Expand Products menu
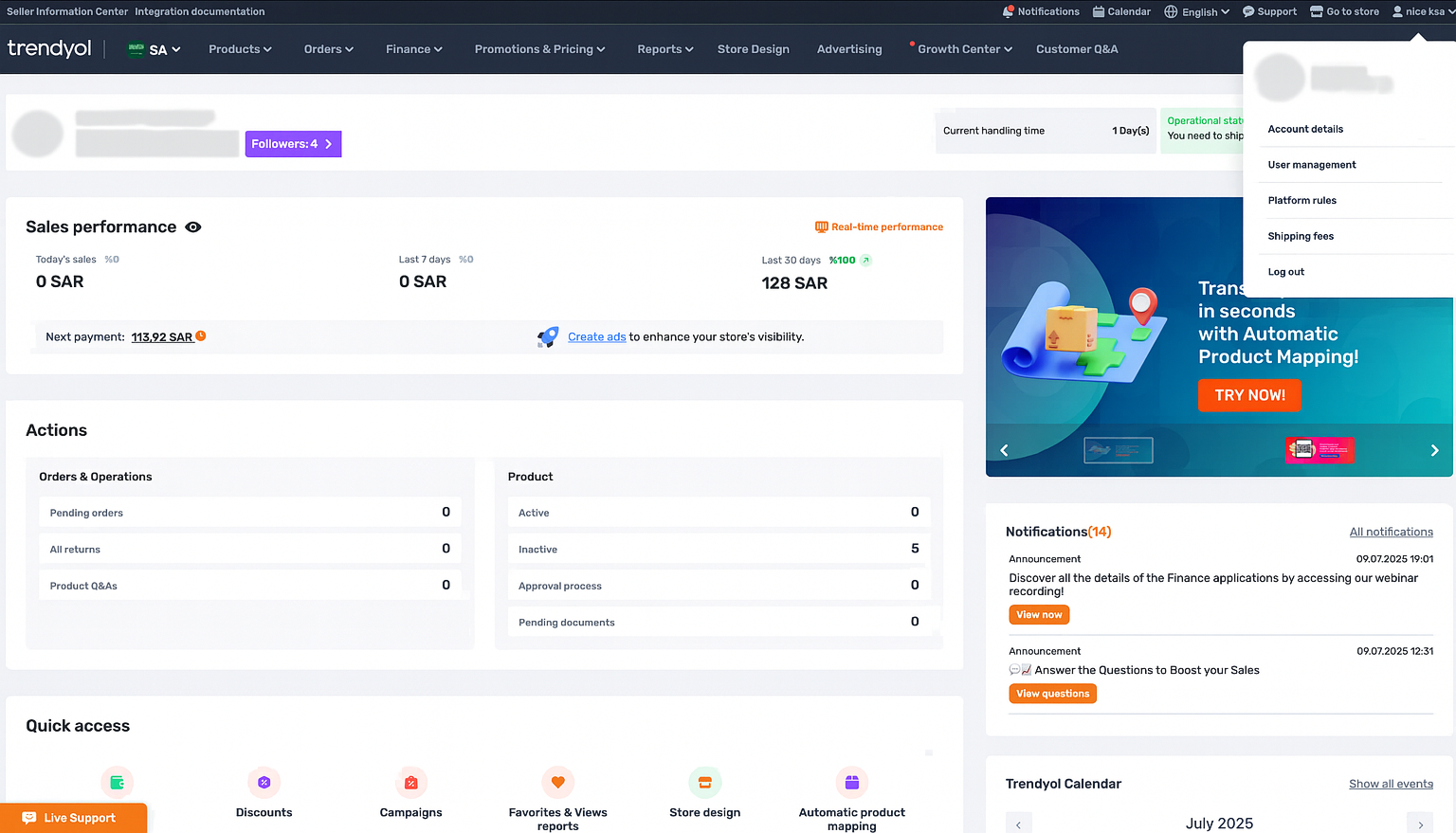This screenshot has width=1456, height=833. tap(240, 49)
